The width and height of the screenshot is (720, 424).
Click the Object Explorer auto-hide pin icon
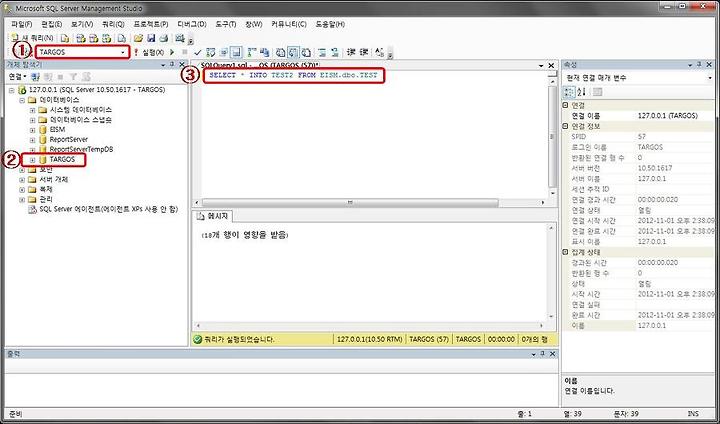(x=172, y=65)
